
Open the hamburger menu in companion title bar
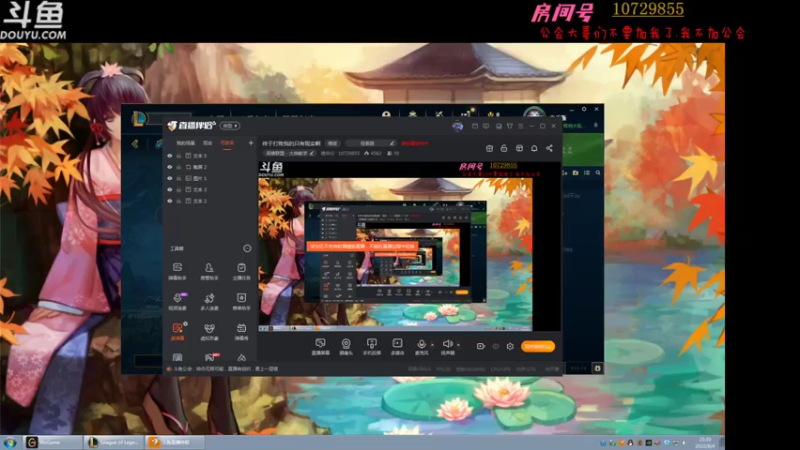coord(520,126)
